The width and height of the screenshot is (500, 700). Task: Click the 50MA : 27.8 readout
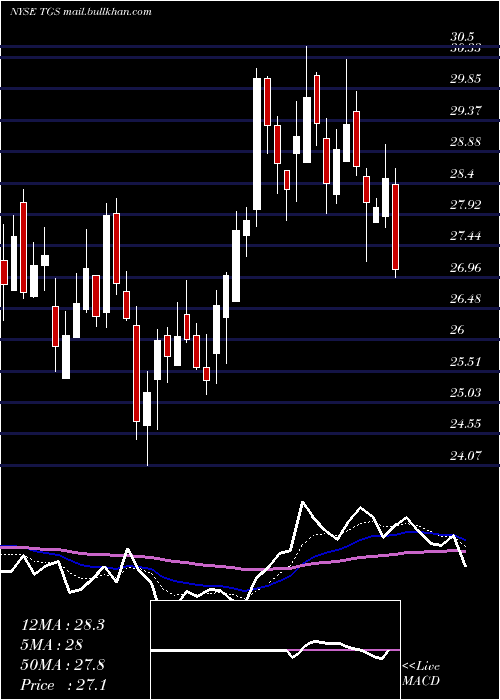62,665
